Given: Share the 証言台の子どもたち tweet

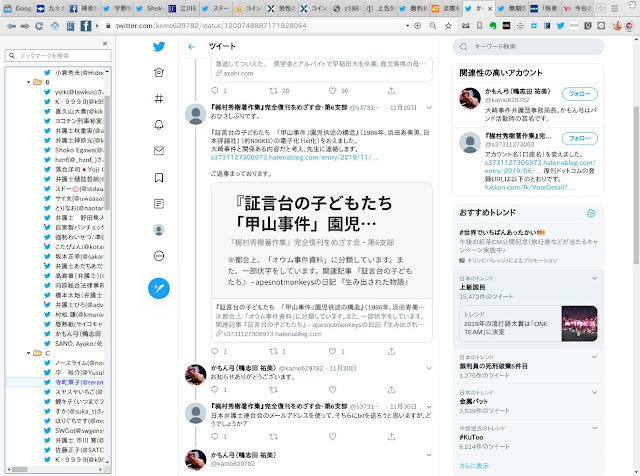Looking at the screenshot, I should tap(391, 351).
